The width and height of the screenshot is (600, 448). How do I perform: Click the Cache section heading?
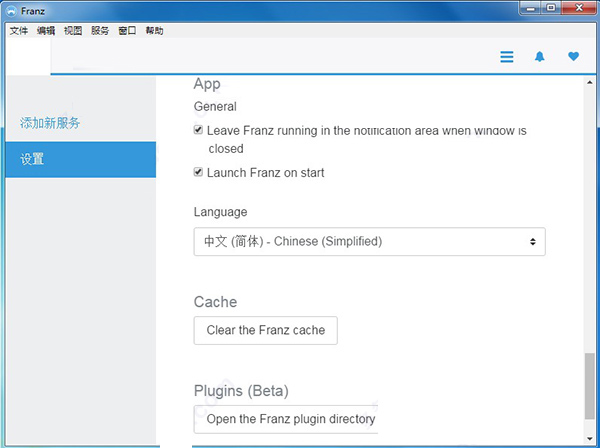[215, 302]
